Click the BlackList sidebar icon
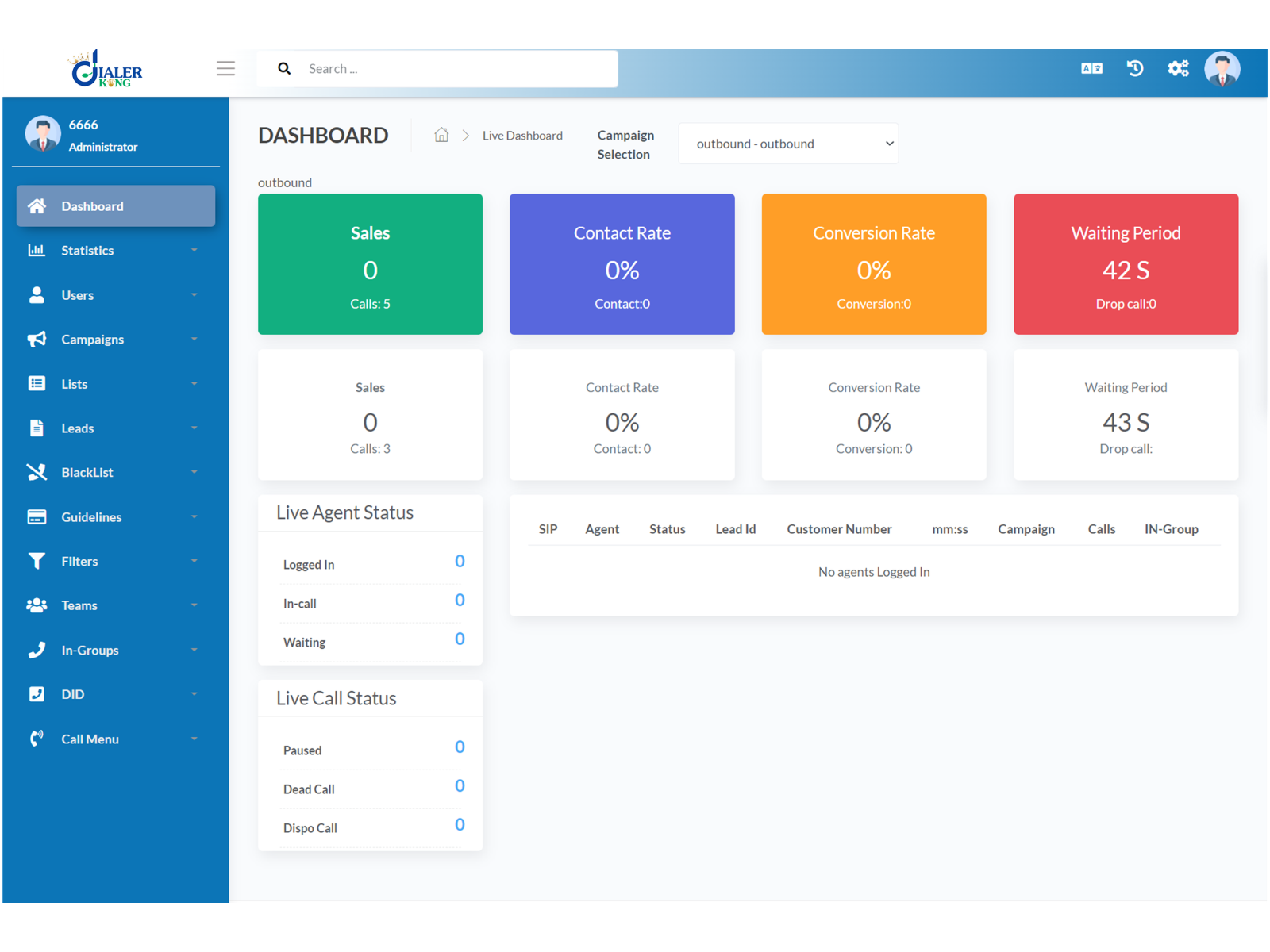Image resolution: width=1270 pixels, height=952 pixels. (37, 472)
